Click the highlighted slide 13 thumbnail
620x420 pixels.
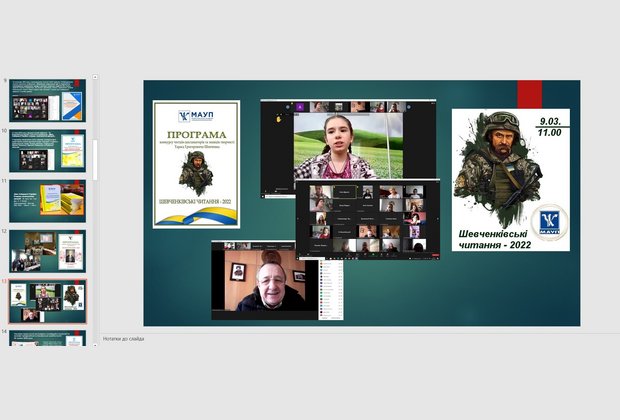[47, 301]
